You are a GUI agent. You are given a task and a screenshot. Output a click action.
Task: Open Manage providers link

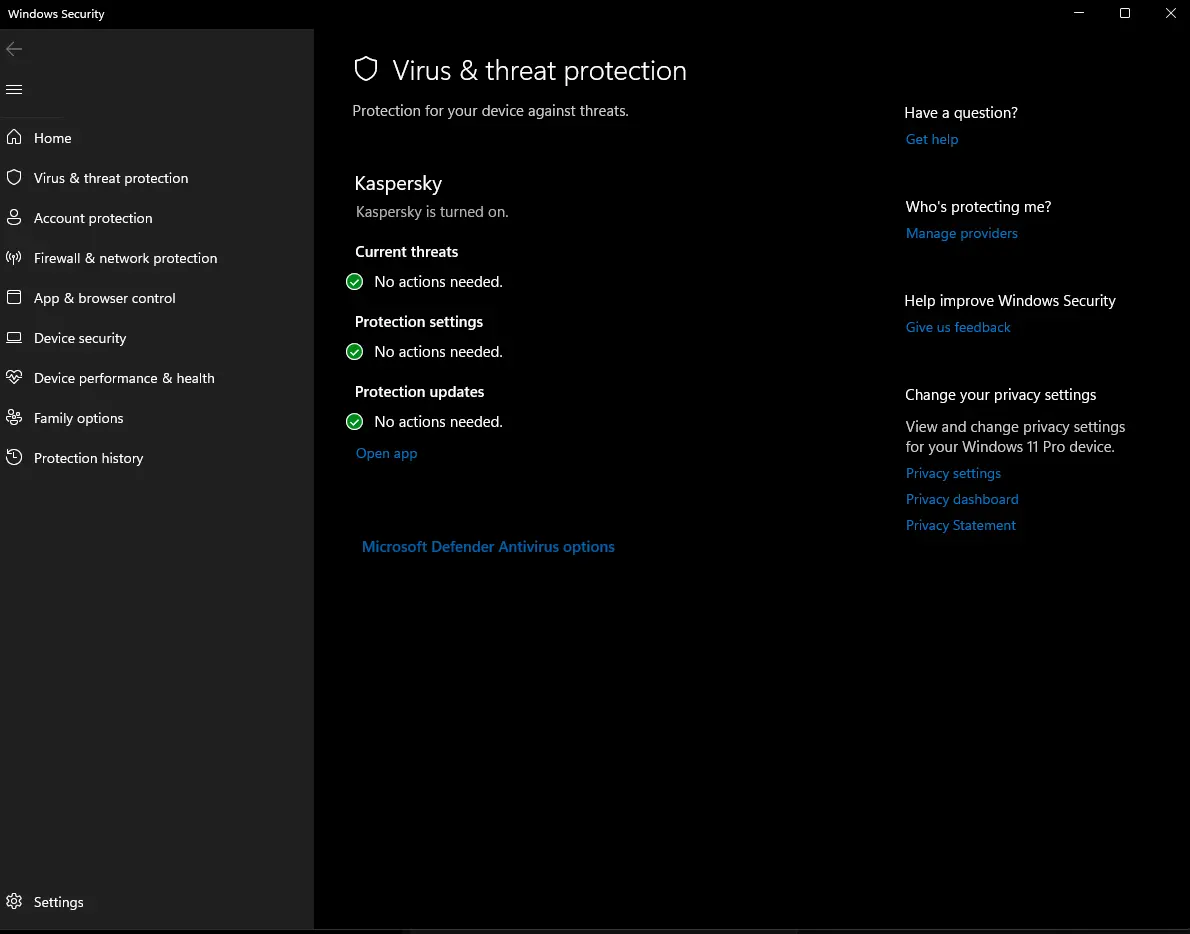click(961, 233)
